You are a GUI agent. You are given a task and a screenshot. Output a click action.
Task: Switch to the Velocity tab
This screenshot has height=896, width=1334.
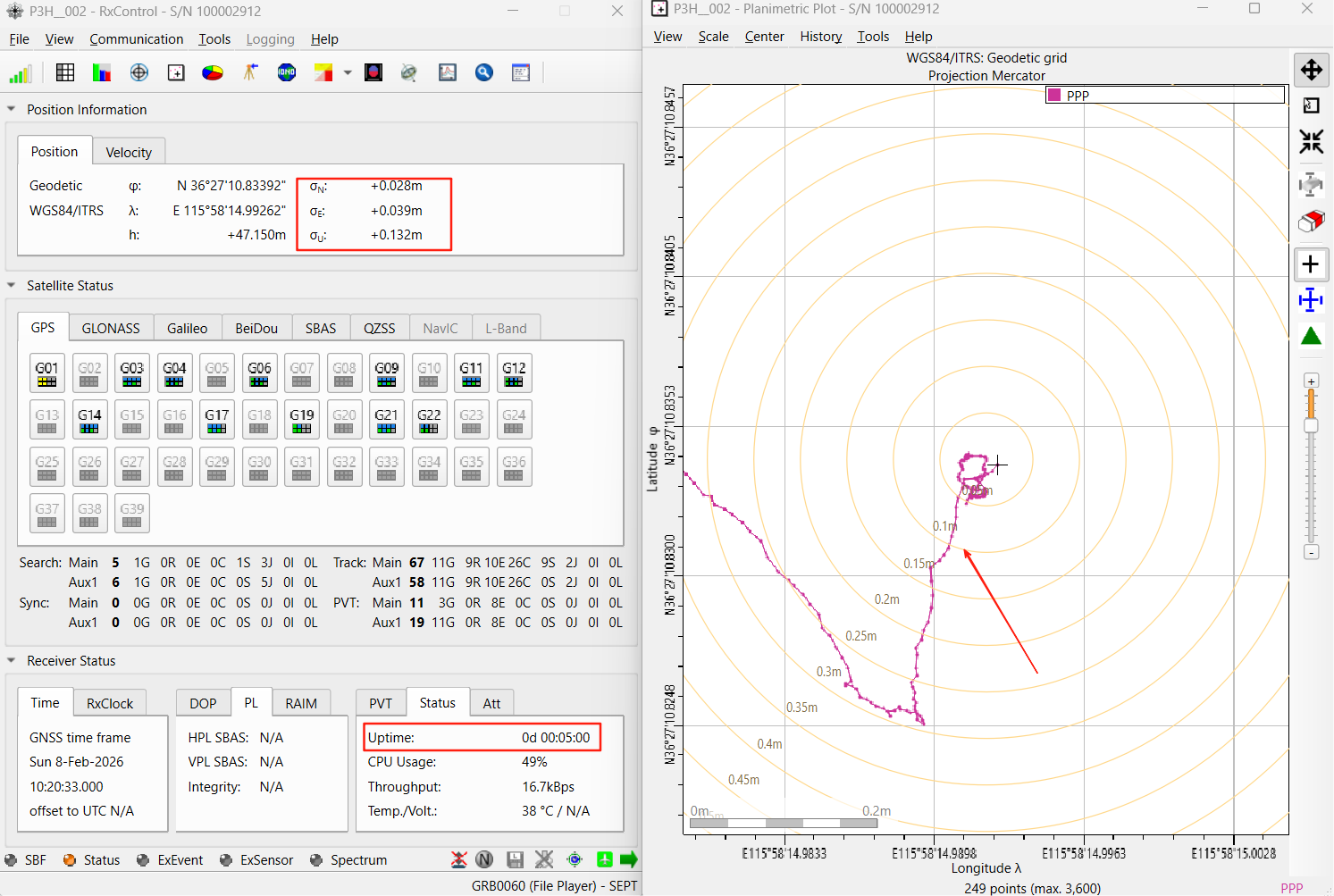point(129,152)
